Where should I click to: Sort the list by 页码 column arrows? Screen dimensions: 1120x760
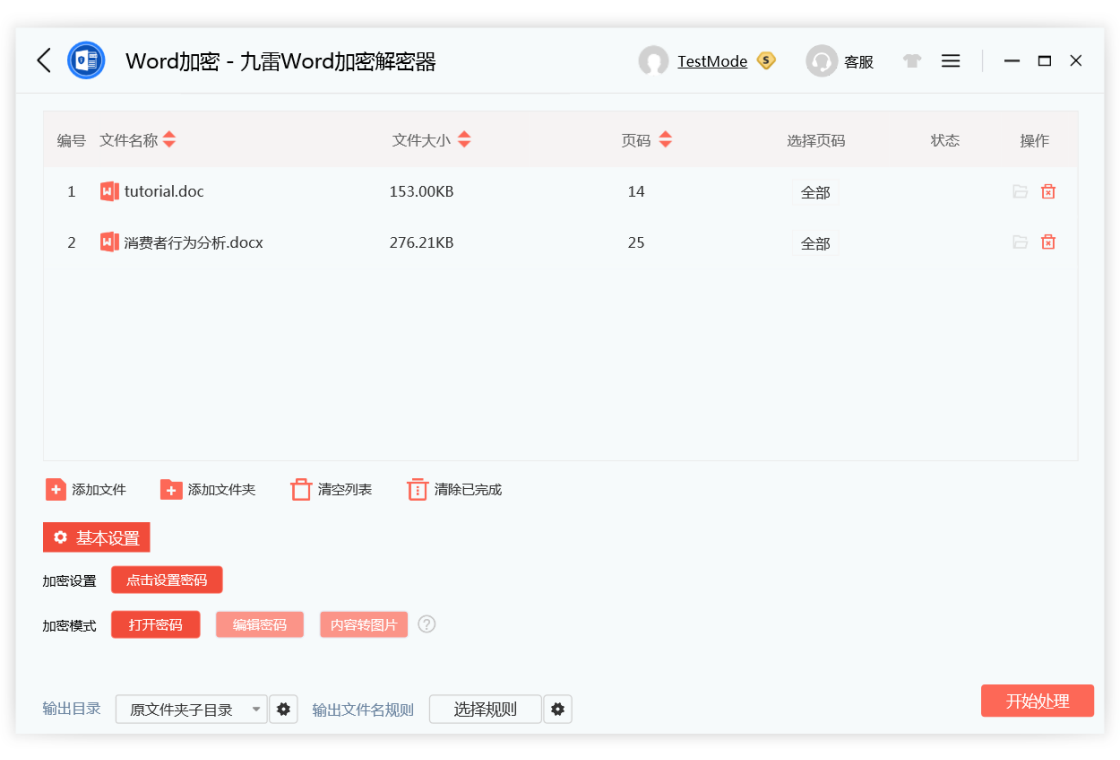tap(665, 140)
